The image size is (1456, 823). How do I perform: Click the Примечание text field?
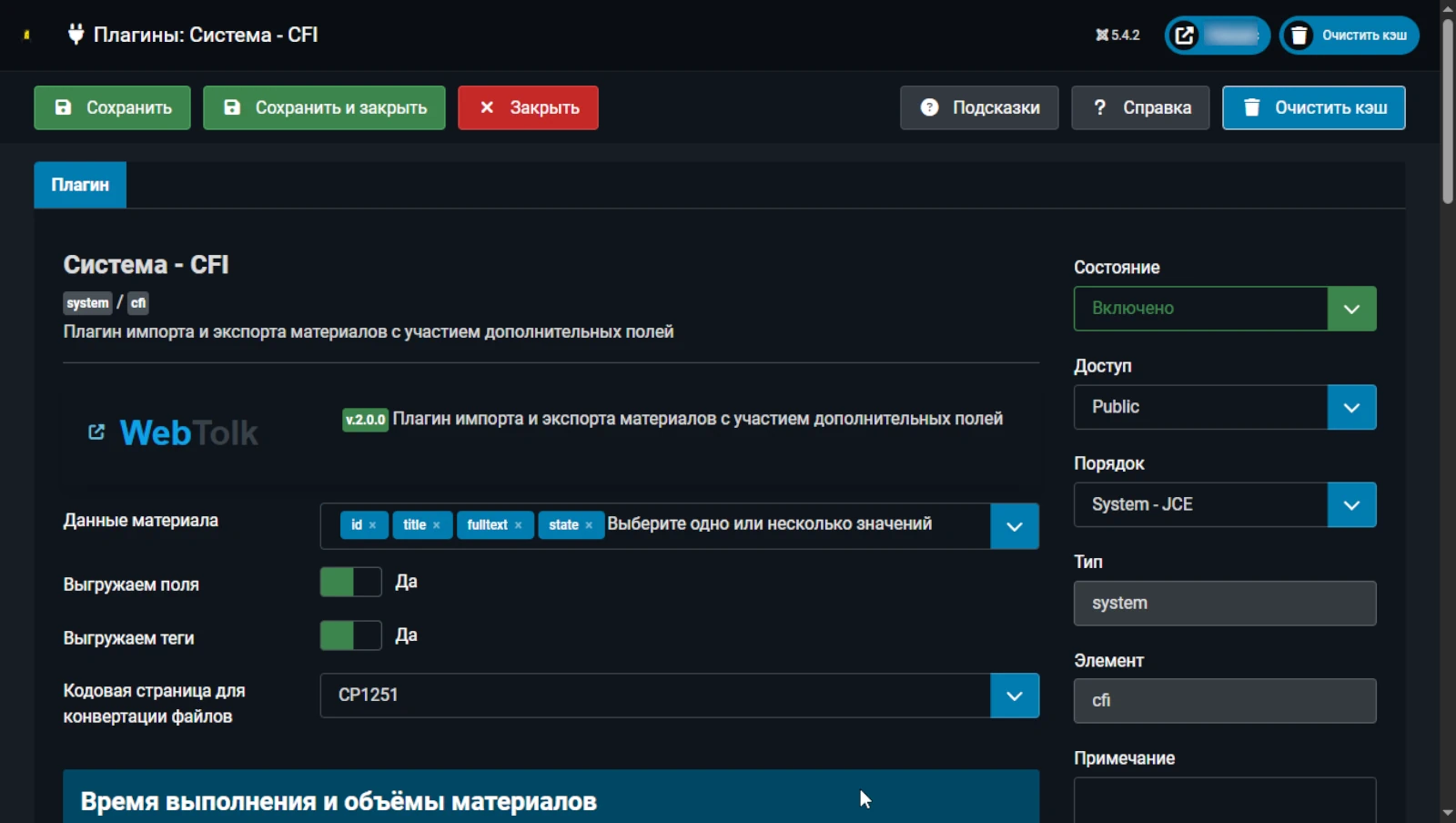click(1224, 801)
